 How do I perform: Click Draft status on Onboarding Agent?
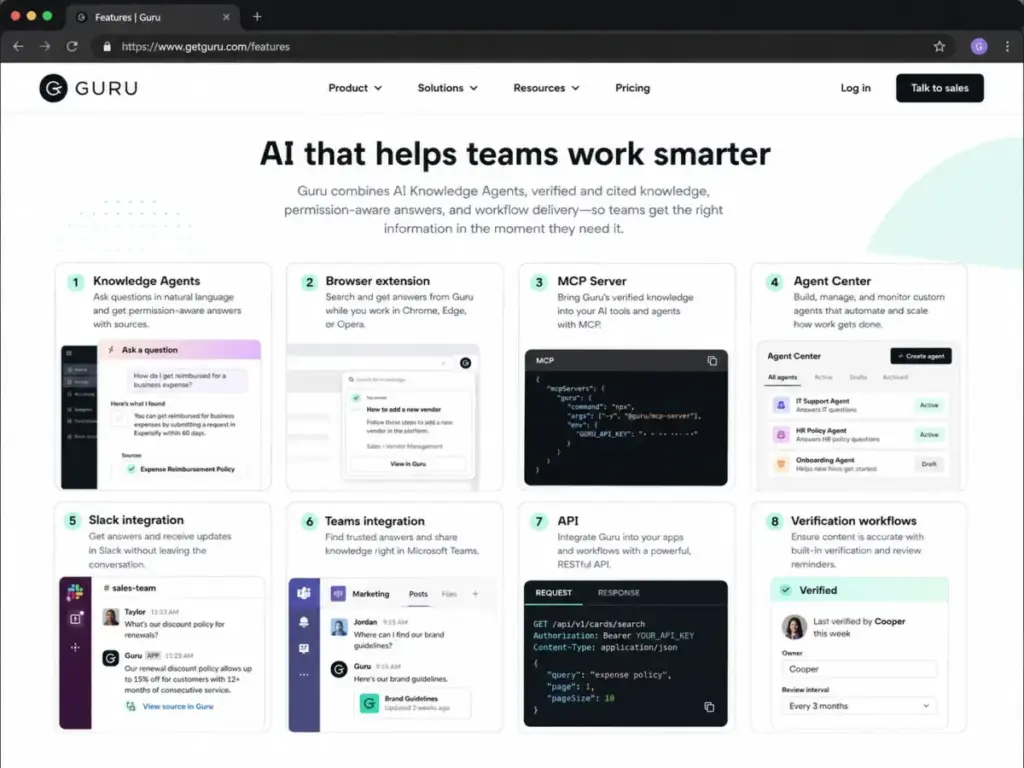pyautogui.click(x=929, y=464)
